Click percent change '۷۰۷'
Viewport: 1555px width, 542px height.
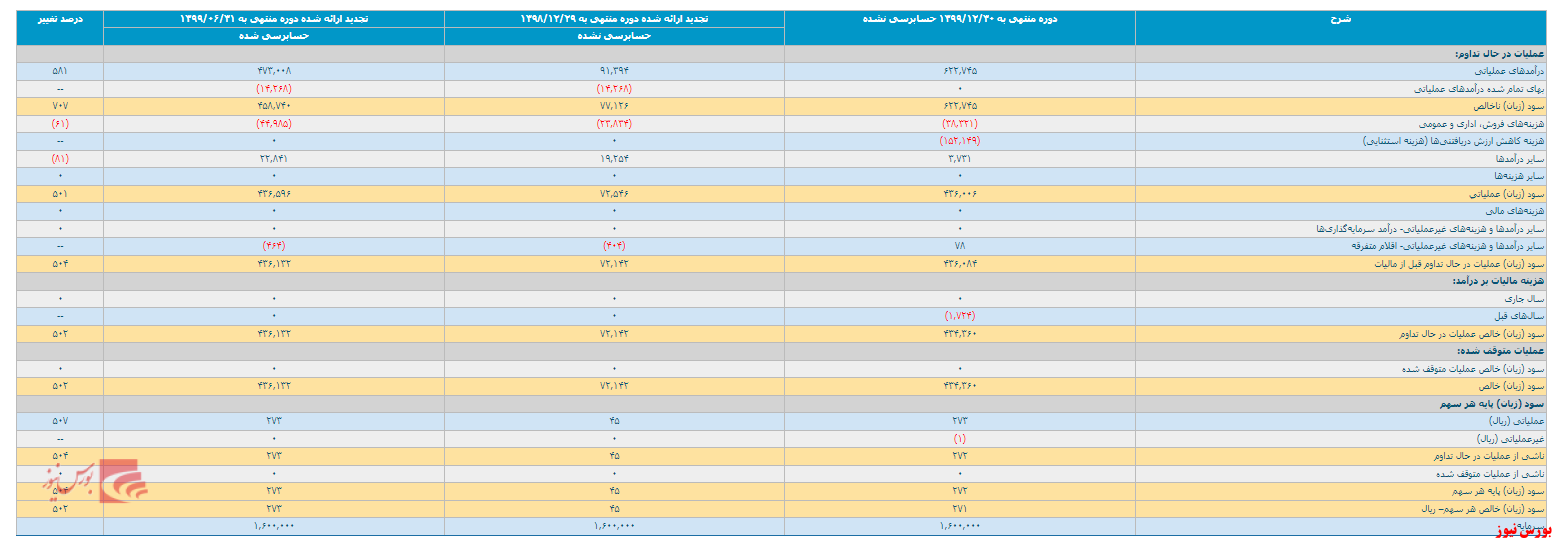click(x=59, y=105)
